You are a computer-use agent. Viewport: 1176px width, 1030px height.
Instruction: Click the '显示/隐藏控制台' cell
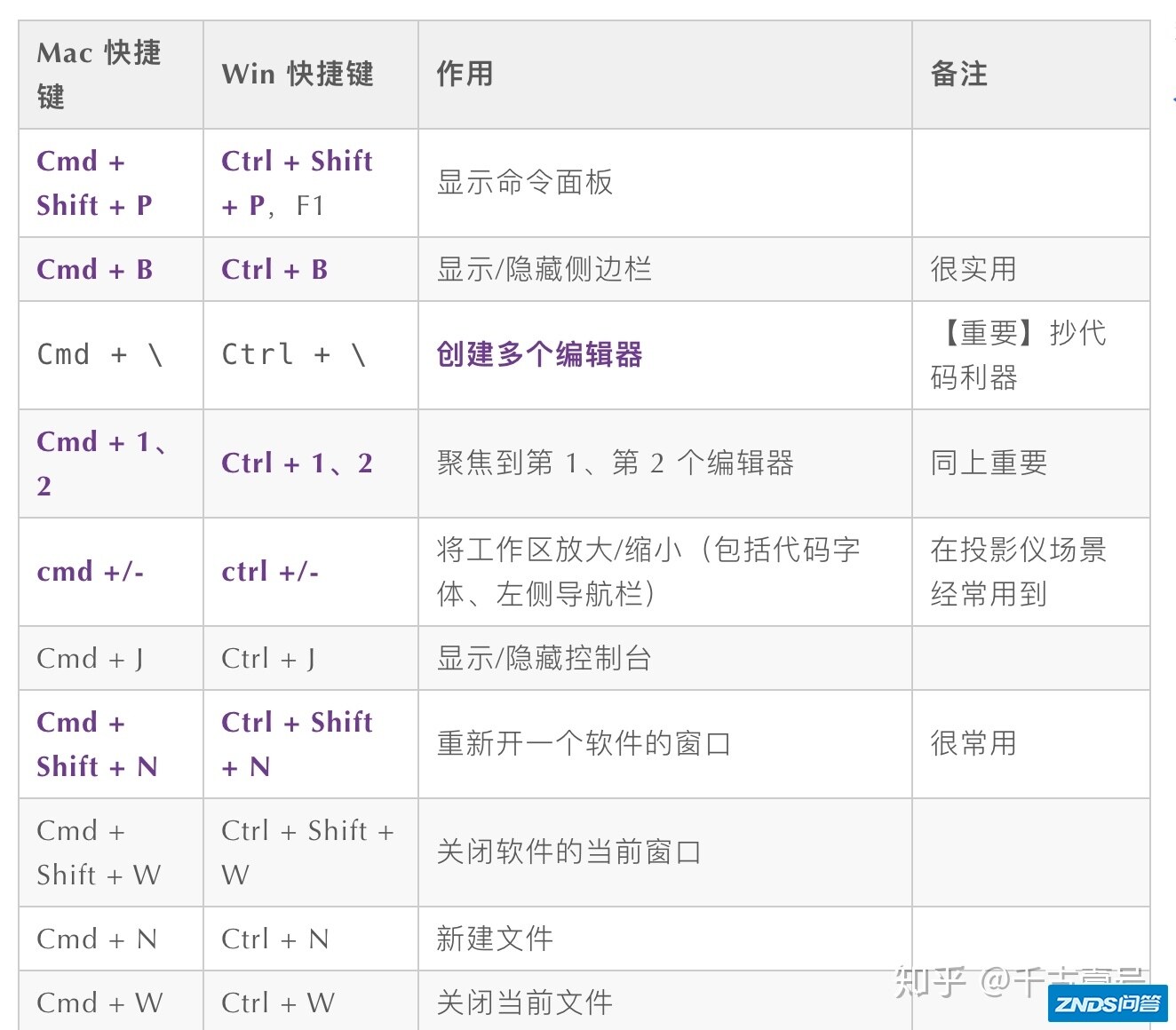tap(665, 658)
